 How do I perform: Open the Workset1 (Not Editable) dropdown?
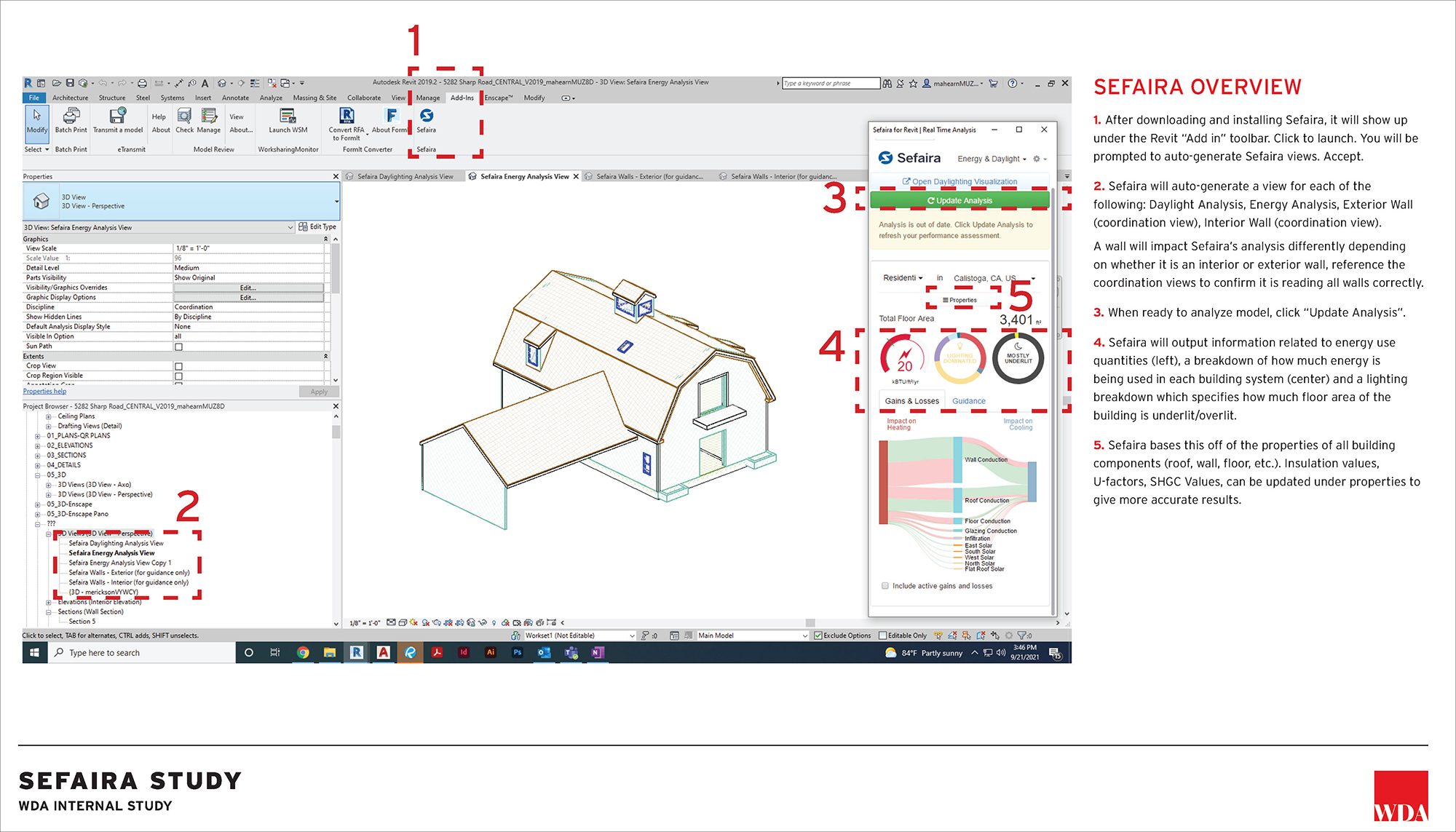[x=580, y=635]
